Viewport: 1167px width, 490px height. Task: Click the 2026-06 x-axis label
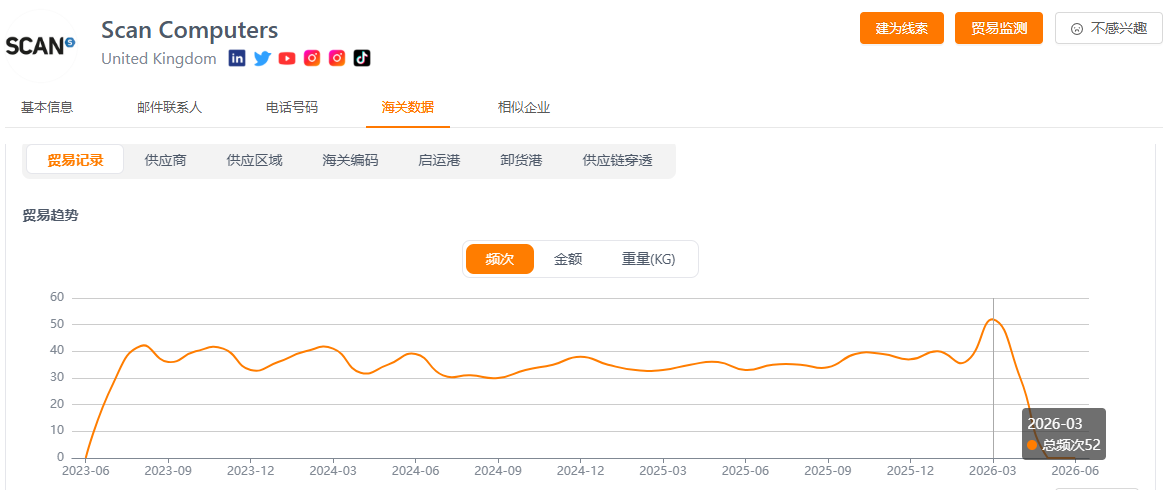pos(1075,471)
